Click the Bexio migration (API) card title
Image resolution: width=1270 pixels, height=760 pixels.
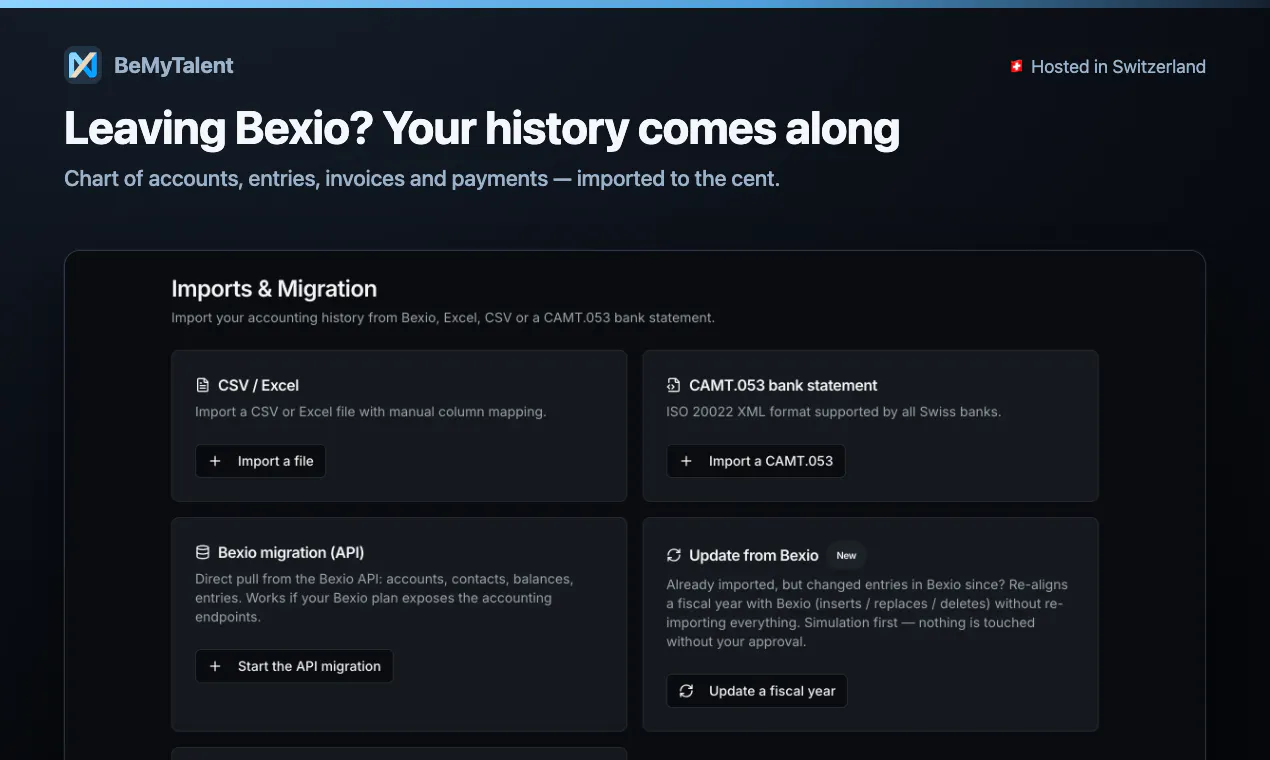tap(291, 552)
